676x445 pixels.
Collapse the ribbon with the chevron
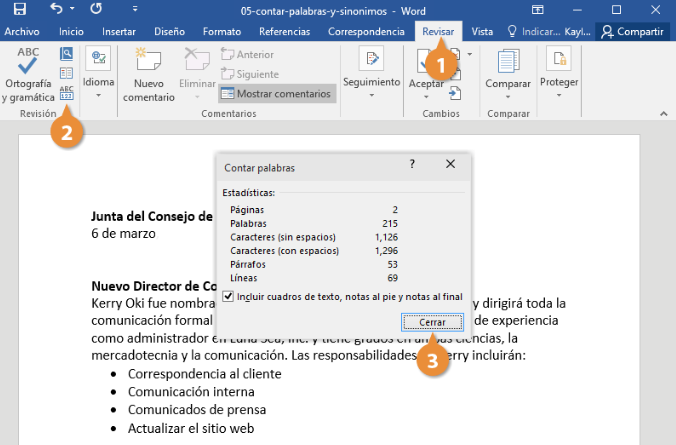pyautogui.click(x=664, y=114)
